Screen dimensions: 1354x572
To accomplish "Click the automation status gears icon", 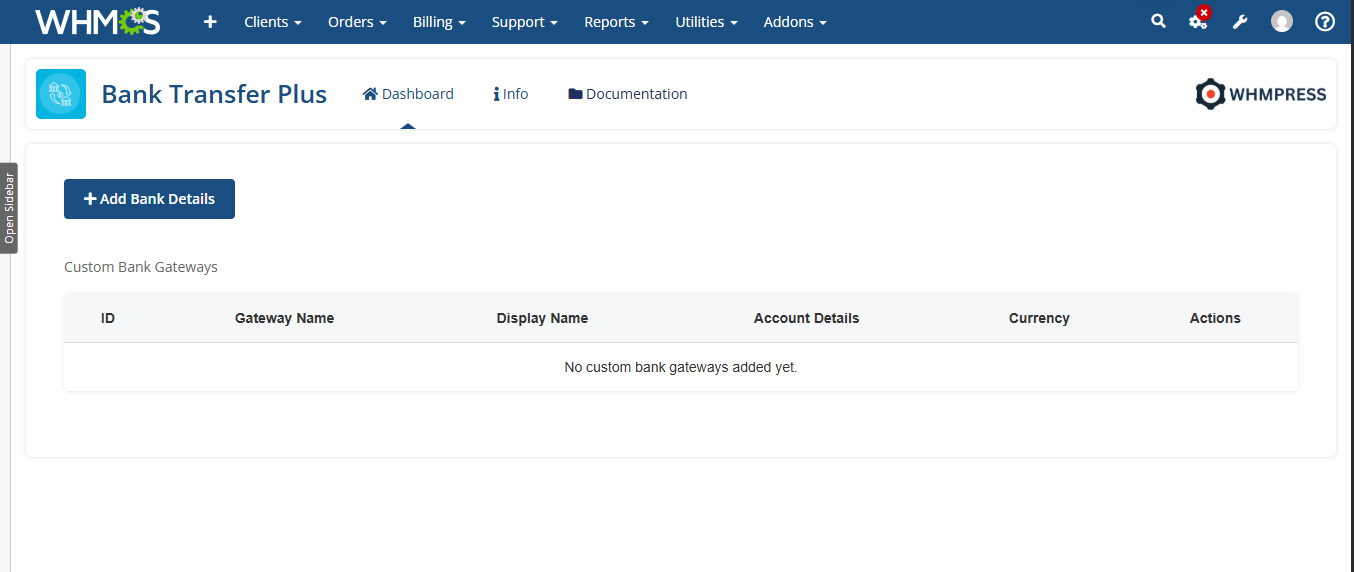I will 1198,21.
